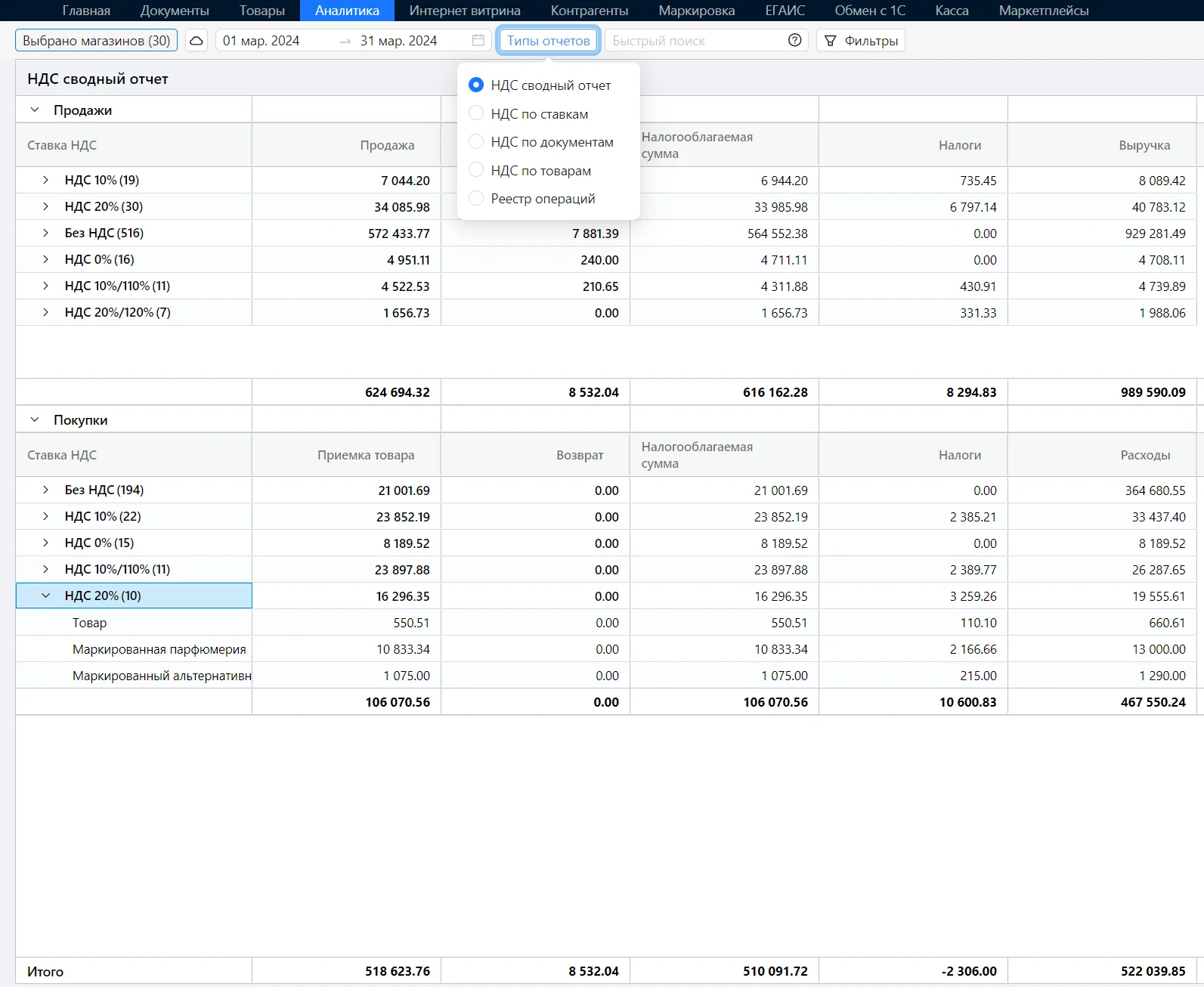The height and width of the screenshot is (987, 1204).
Task: Click the Типы отчетов button
Action: click(x=549, y=41)
